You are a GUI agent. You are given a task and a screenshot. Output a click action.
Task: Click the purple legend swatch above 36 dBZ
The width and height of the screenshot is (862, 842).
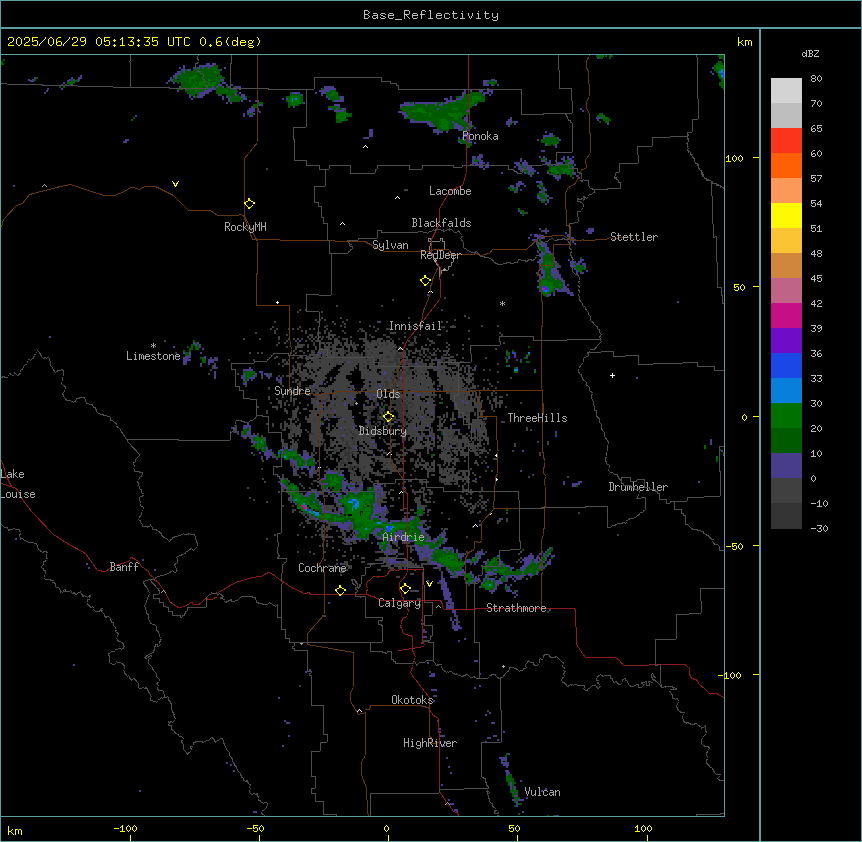786,341
